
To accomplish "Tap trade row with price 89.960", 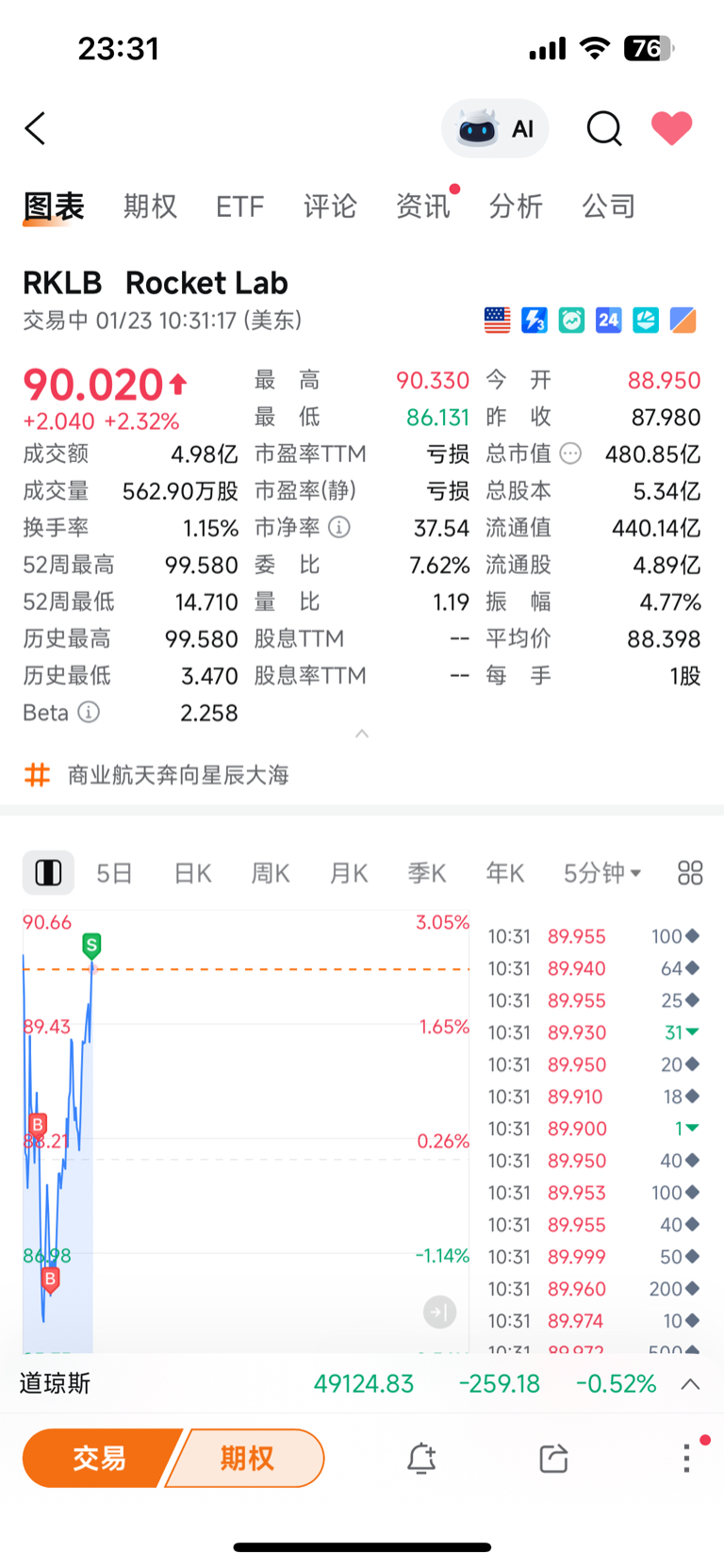I will pyautogui.click(x=594, y=1289).
